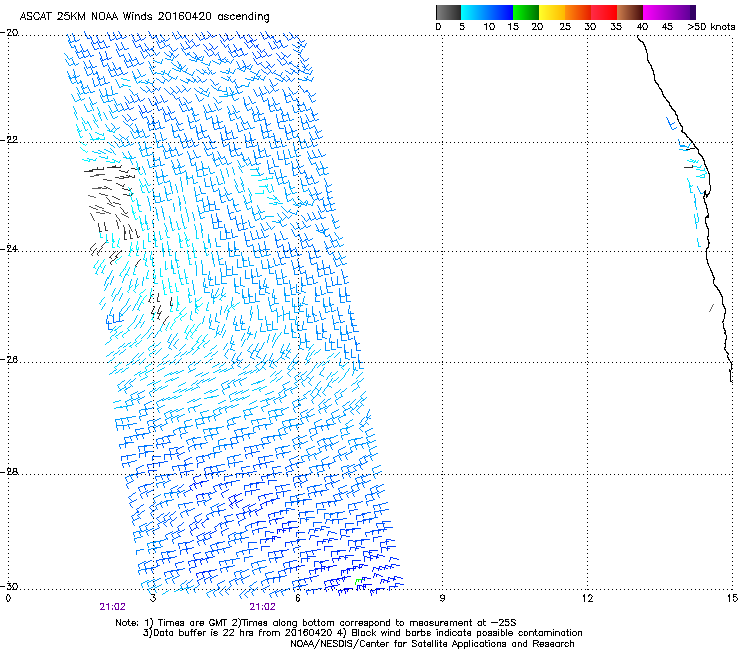Image resolution: width=740 pixels, height=650 pixels.
Task: Click the ASCAT 25KM NOAA Winds title
Action: coord(144,17)
